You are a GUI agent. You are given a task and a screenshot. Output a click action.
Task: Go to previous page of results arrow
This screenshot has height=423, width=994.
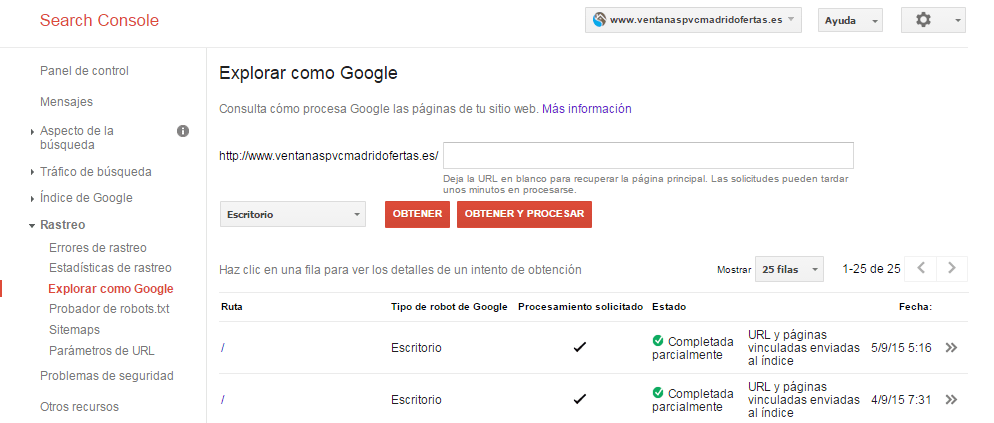click(x=921, y=268)
